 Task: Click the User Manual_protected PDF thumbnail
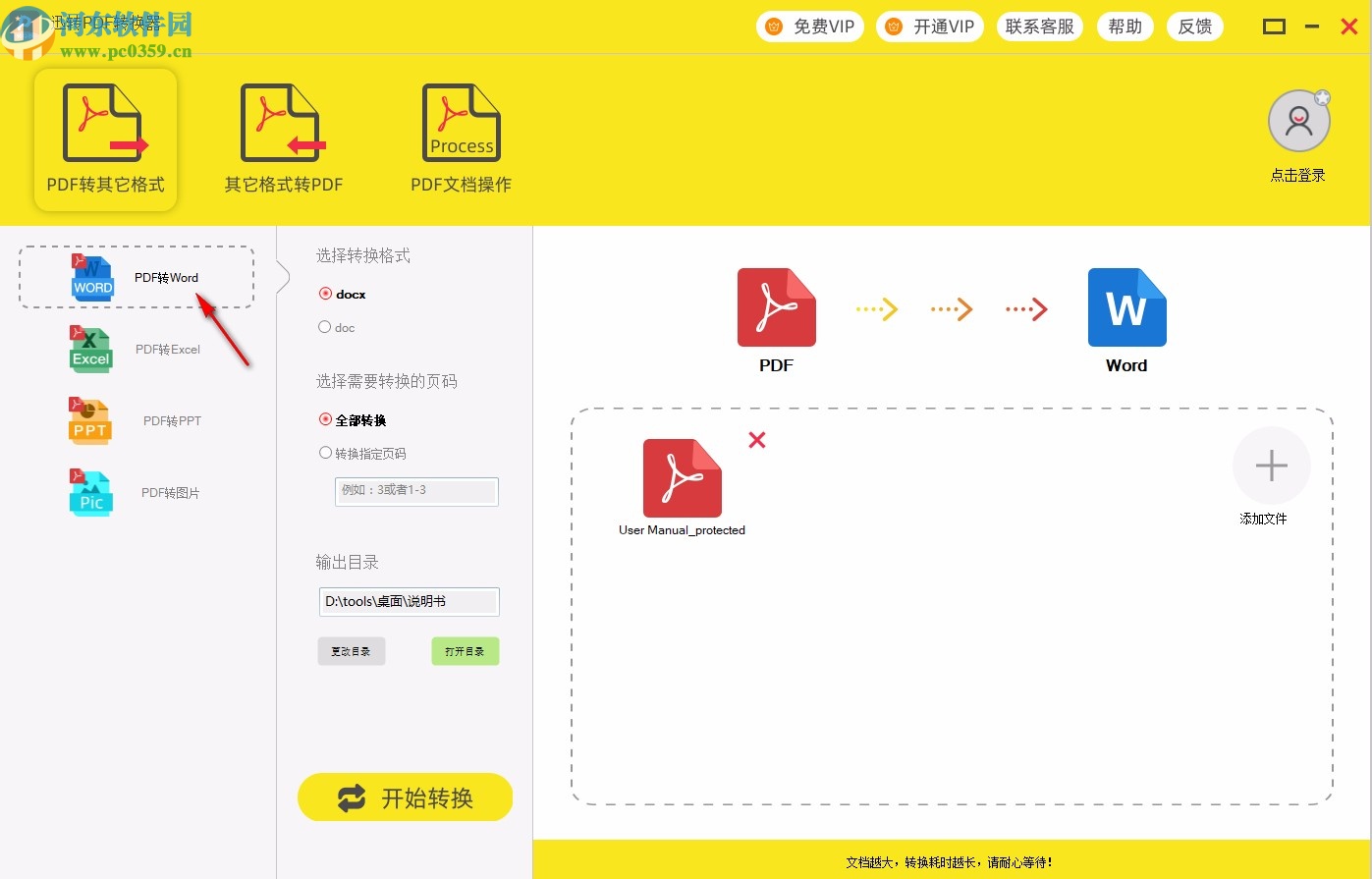click(x=682, y=478)
